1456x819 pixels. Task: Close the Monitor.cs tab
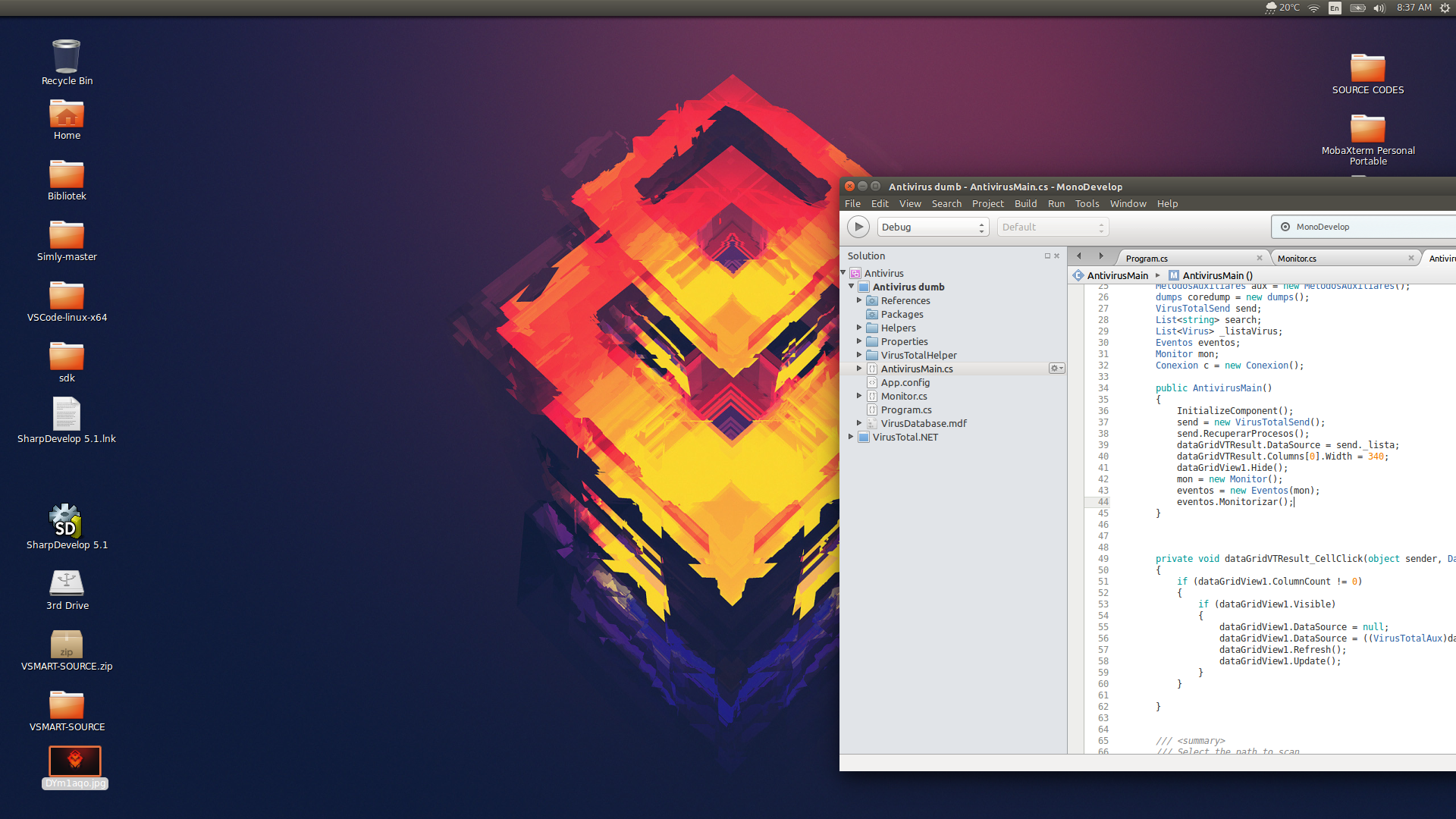pos(1410,259)
